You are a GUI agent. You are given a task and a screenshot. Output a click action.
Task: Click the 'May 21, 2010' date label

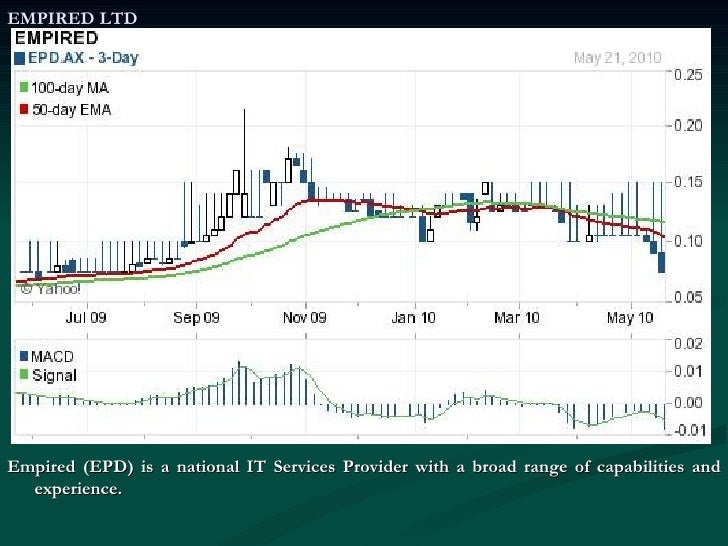pos(618,58)
